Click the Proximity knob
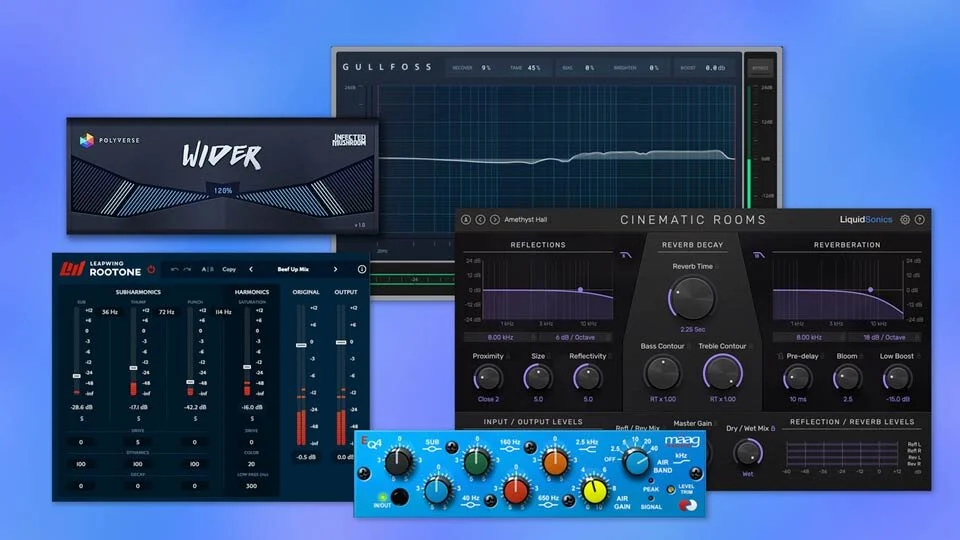The width and height of the screenshot is (960, 540). pos(488,378)
